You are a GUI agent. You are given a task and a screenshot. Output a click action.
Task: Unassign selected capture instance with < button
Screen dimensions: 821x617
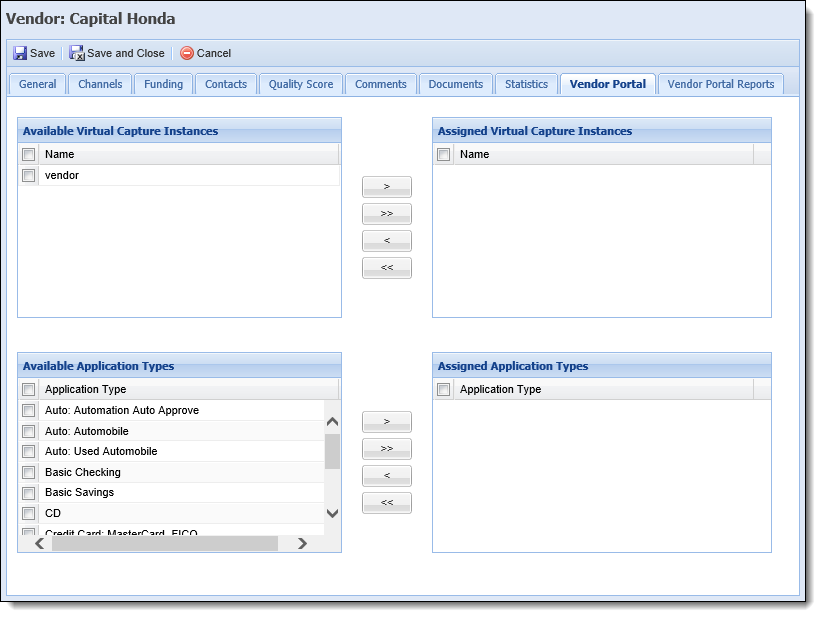tap(387, 241)
